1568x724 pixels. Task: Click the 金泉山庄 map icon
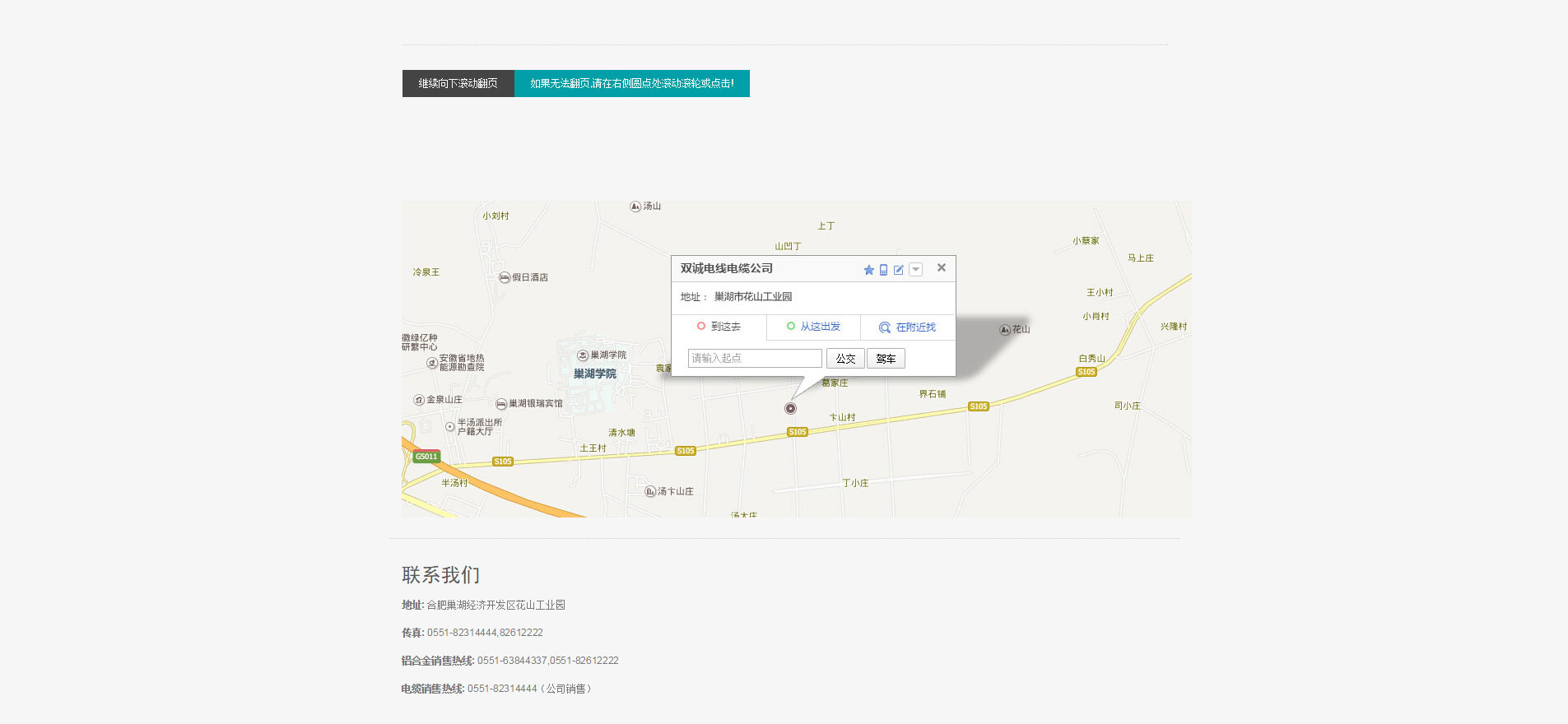419,400
